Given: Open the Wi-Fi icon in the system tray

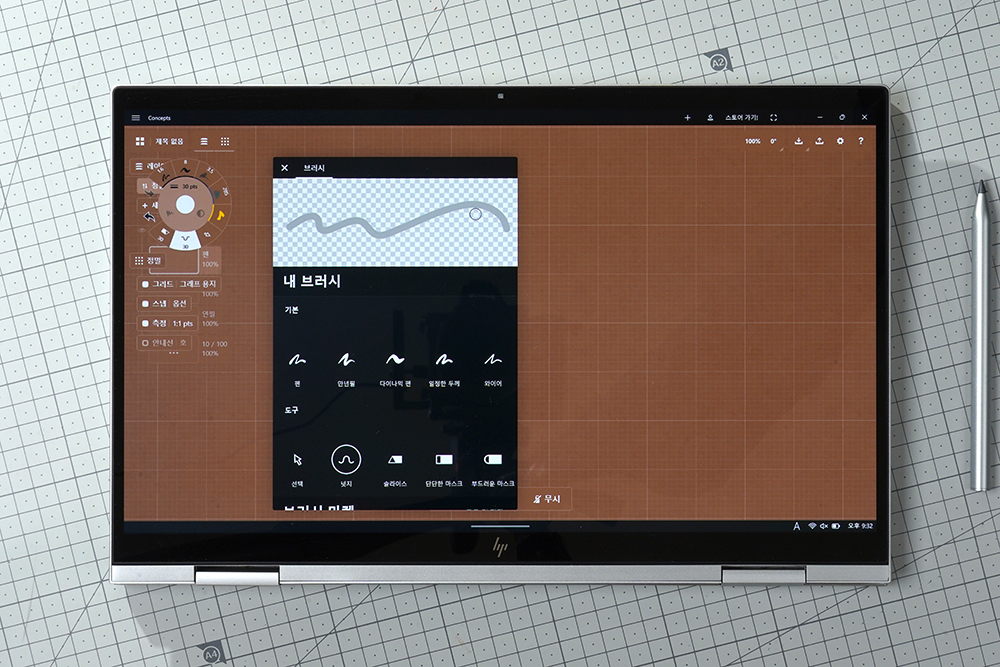Looking at the screenshot, I should point(812,526).
